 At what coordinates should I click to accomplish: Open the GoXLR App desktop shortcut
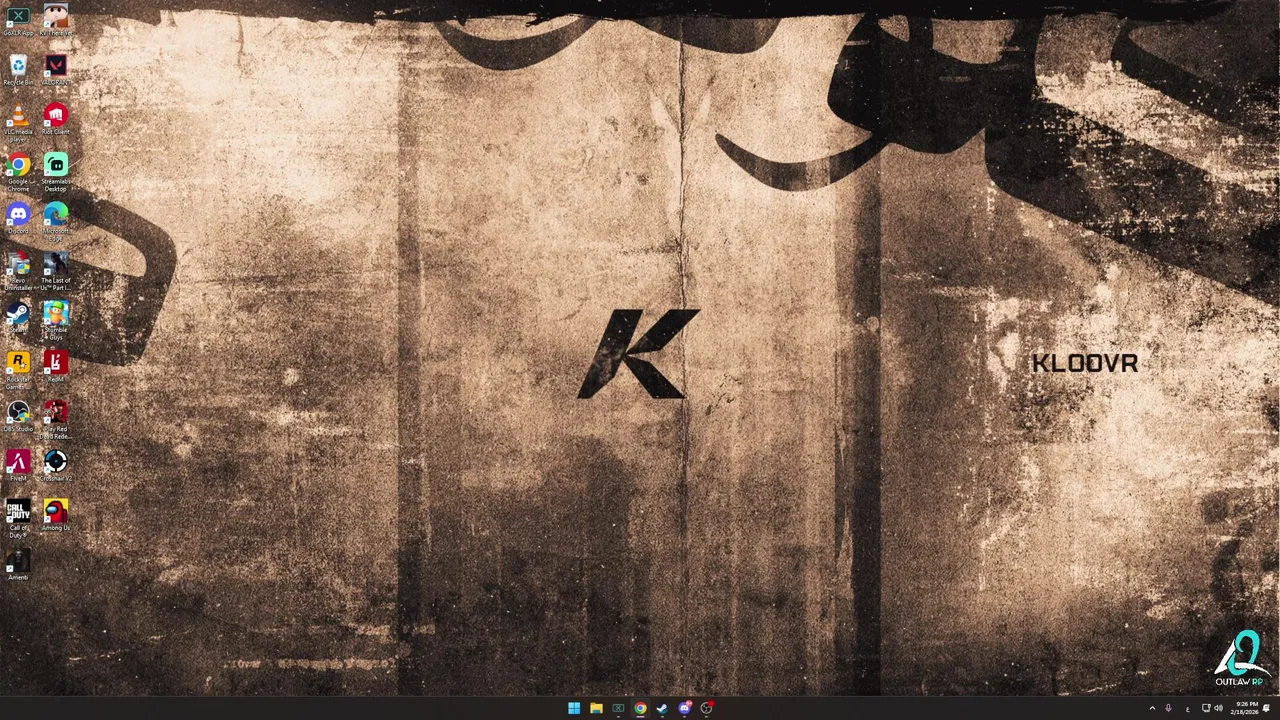point(18,20)
